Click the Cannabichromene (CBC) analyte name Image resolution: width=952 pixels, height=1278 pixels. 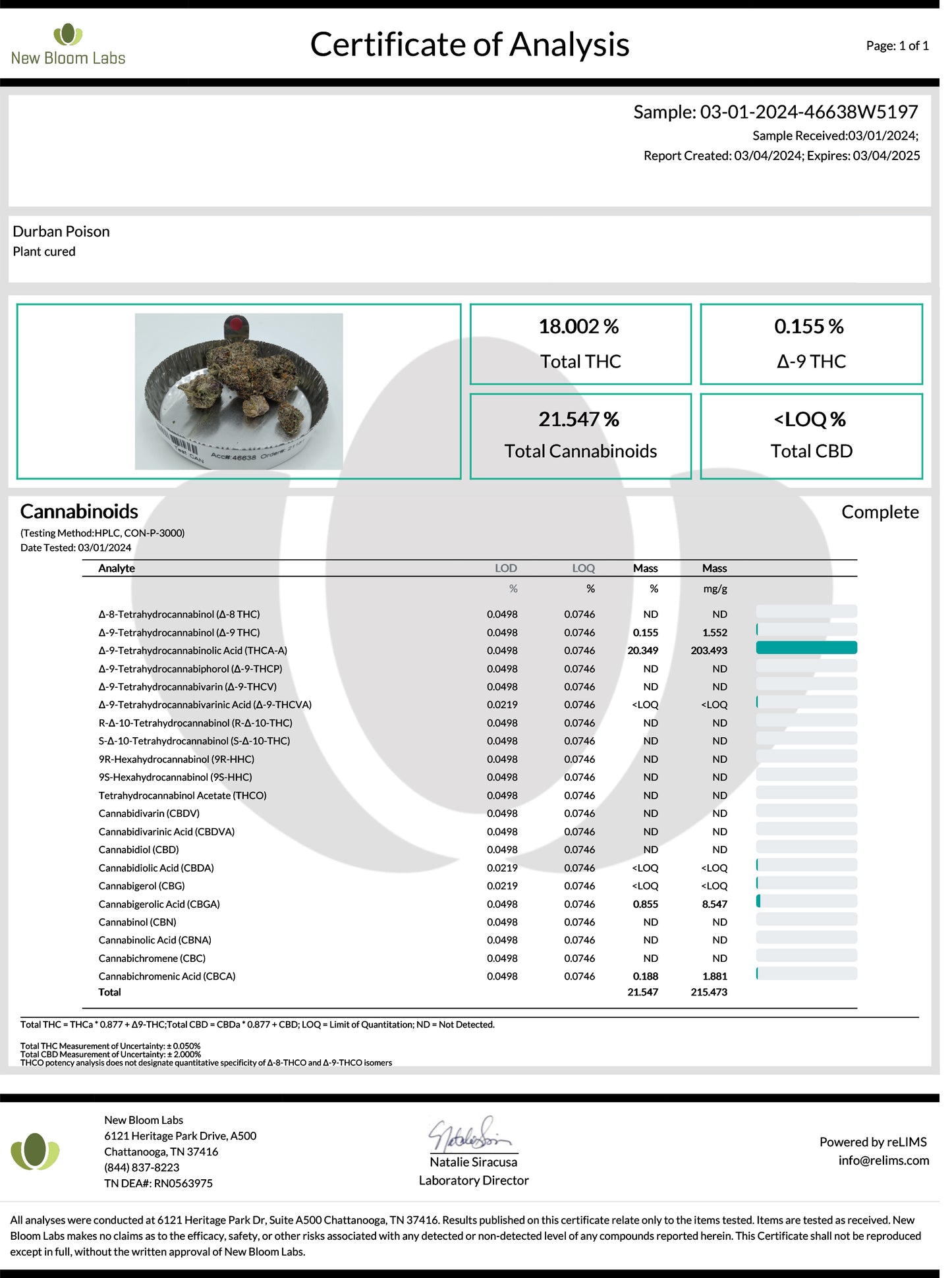152,958
